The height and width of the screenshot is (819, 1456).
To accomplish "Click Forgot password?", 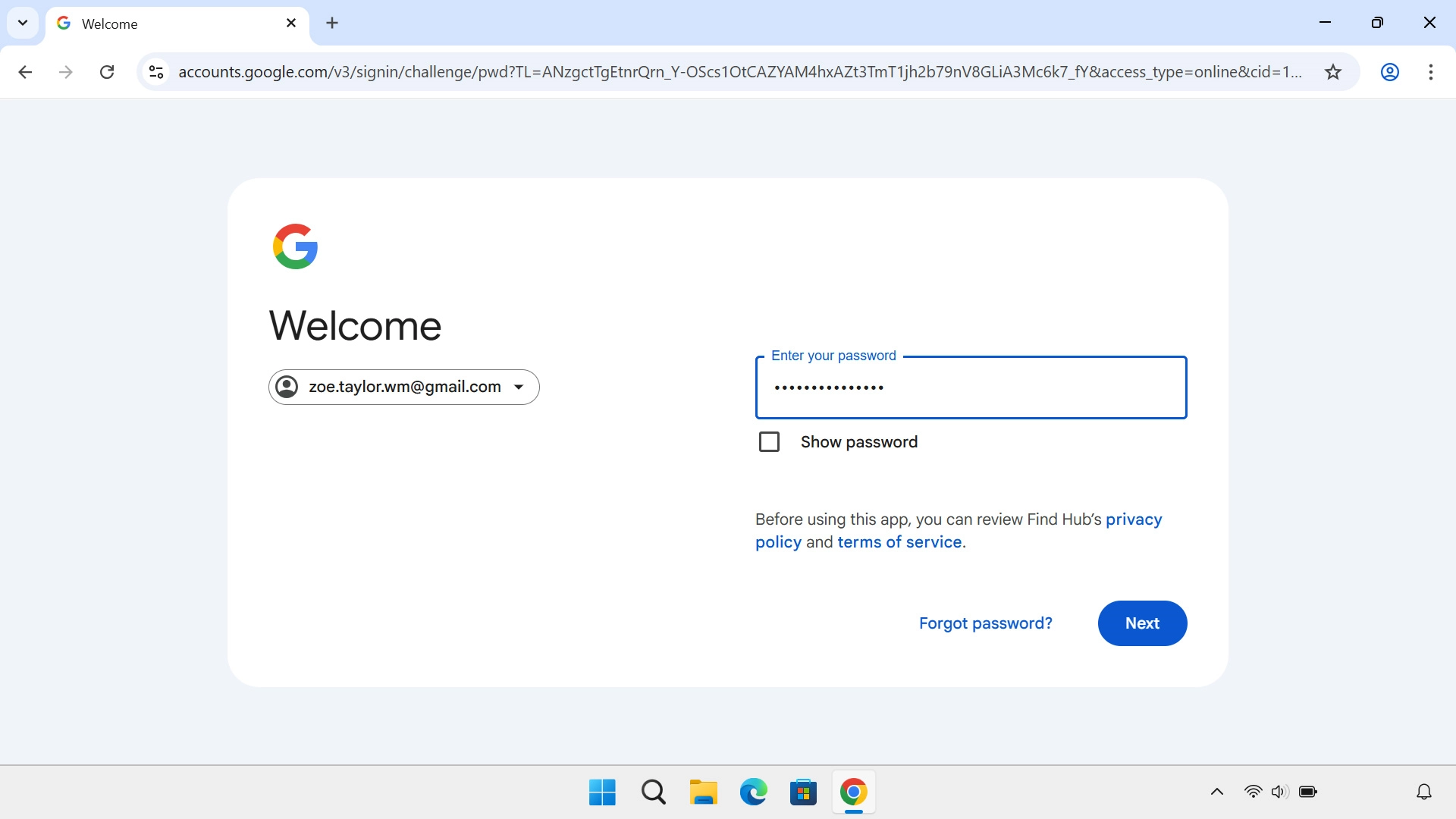I will coord(985,623).
